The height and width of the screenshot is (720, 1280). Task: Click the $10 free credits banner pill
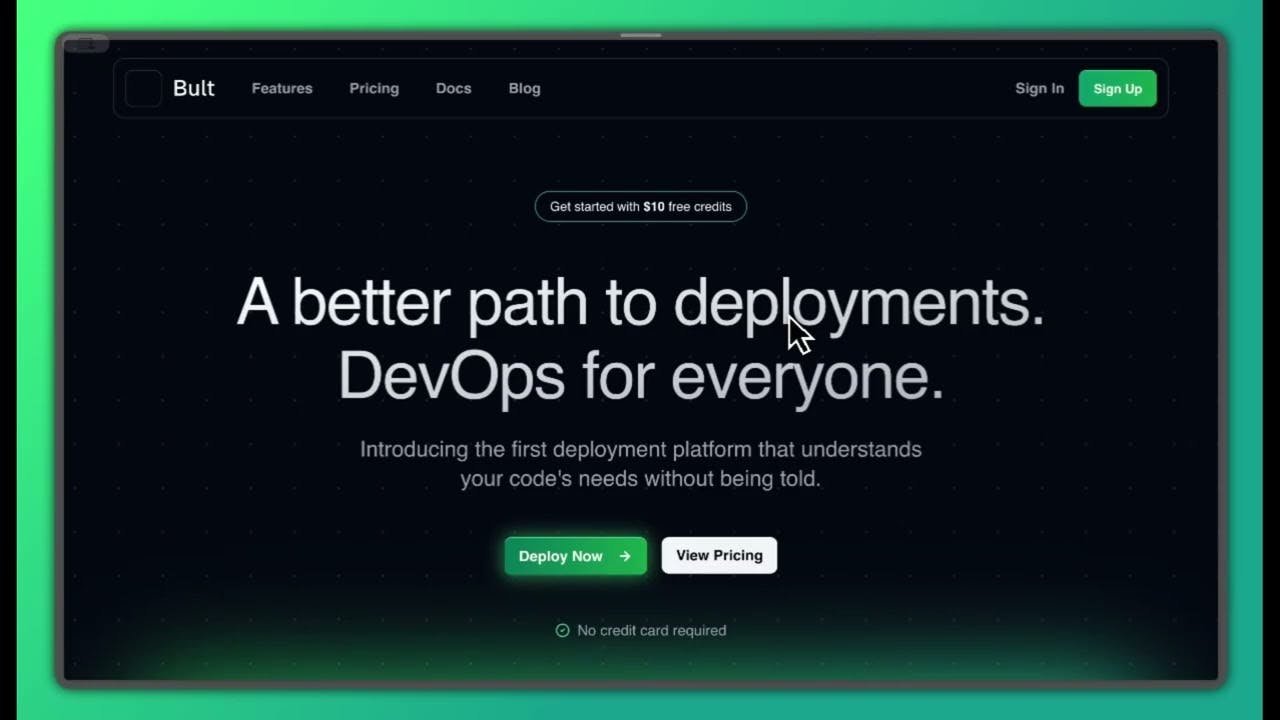click(x=640, y=207)
